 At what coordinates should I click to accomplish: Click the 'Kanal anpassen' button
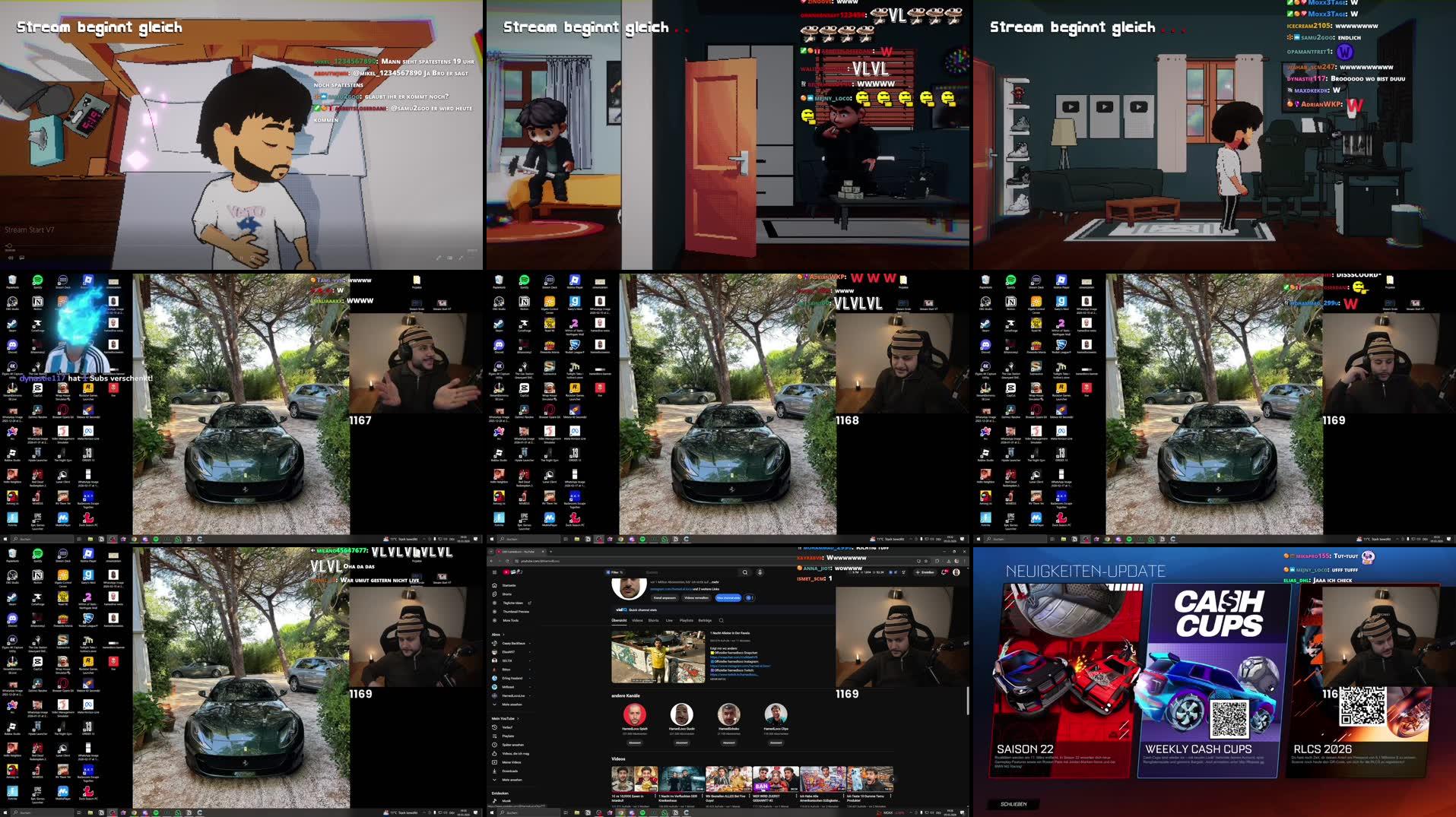[x=665, y=598]
